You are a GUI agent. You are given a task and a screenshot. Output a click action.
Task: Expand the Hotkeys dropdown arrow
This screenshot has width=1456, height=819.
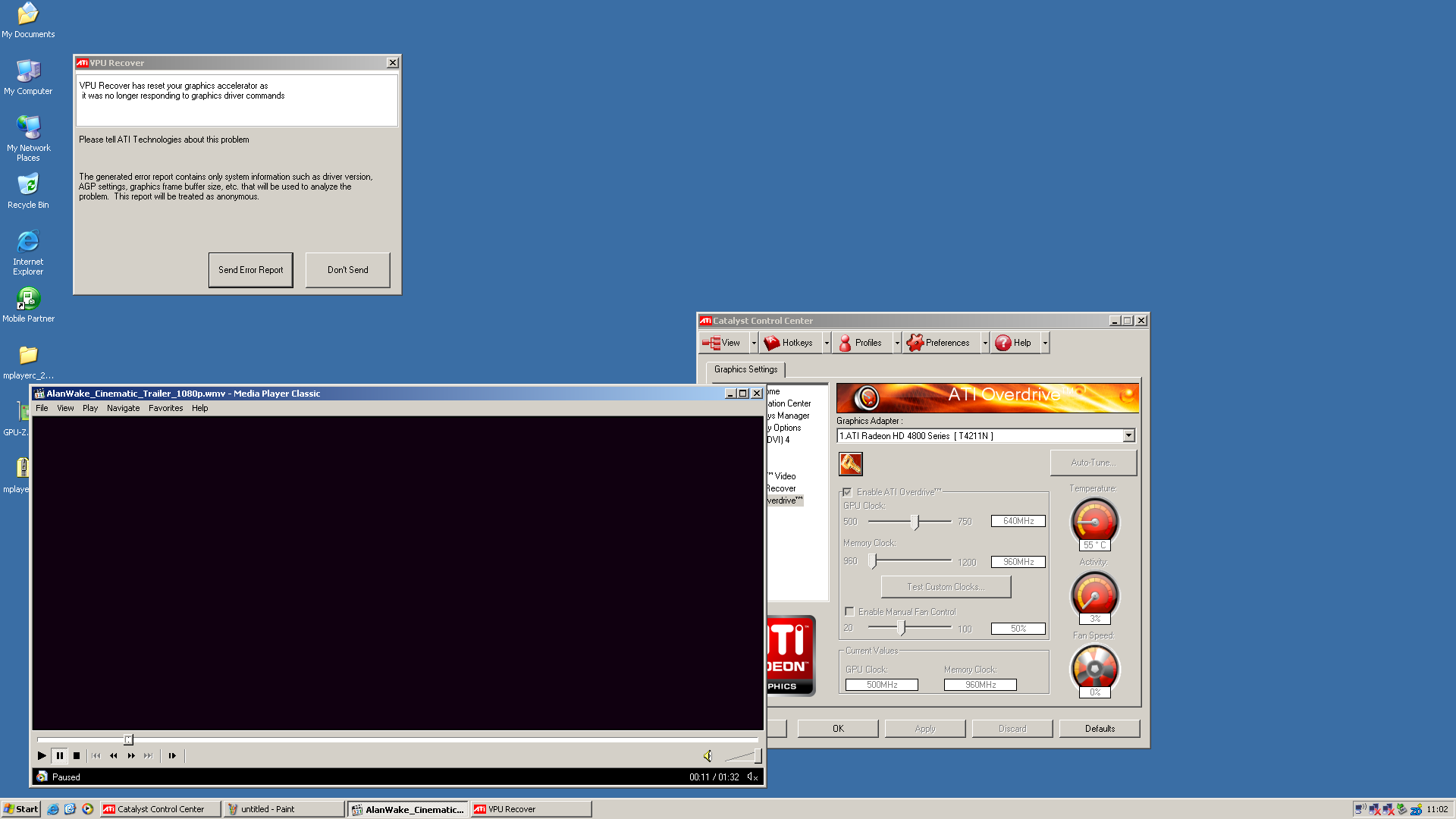point(827,343)
